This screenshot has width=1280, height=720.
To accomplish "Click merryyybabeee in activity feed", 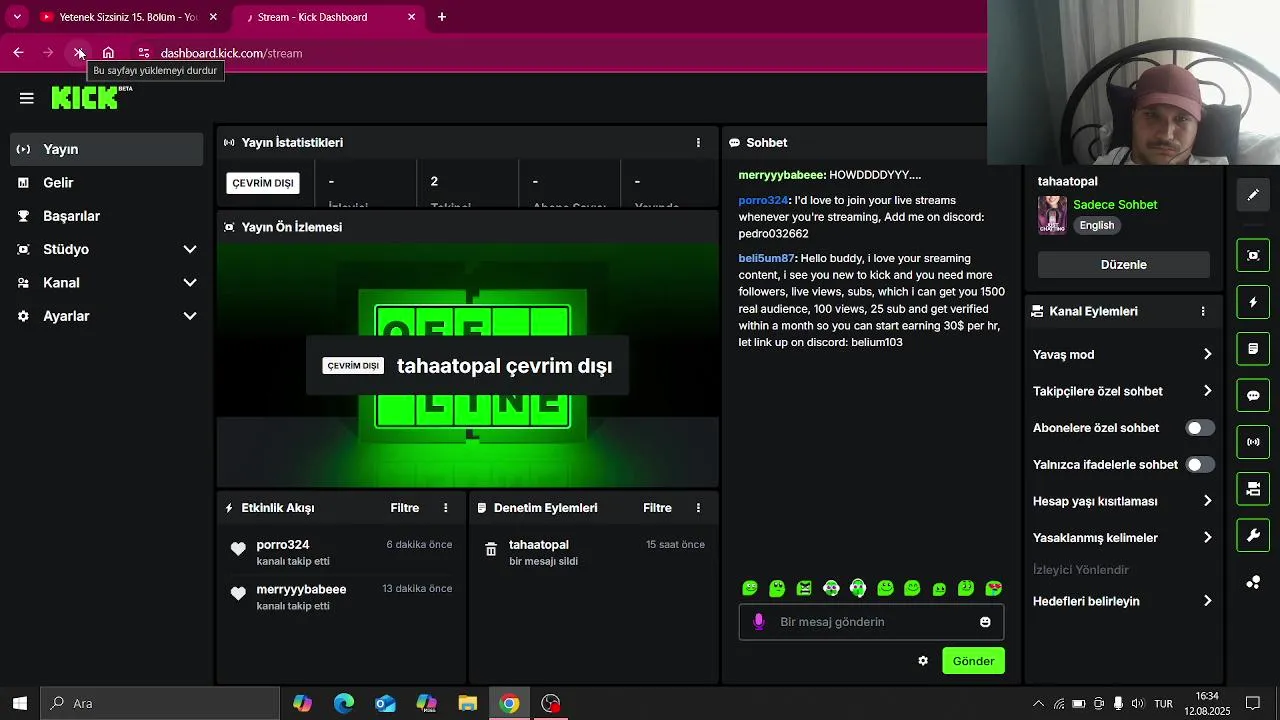I will pyautogui.click(x=301, y=589).
